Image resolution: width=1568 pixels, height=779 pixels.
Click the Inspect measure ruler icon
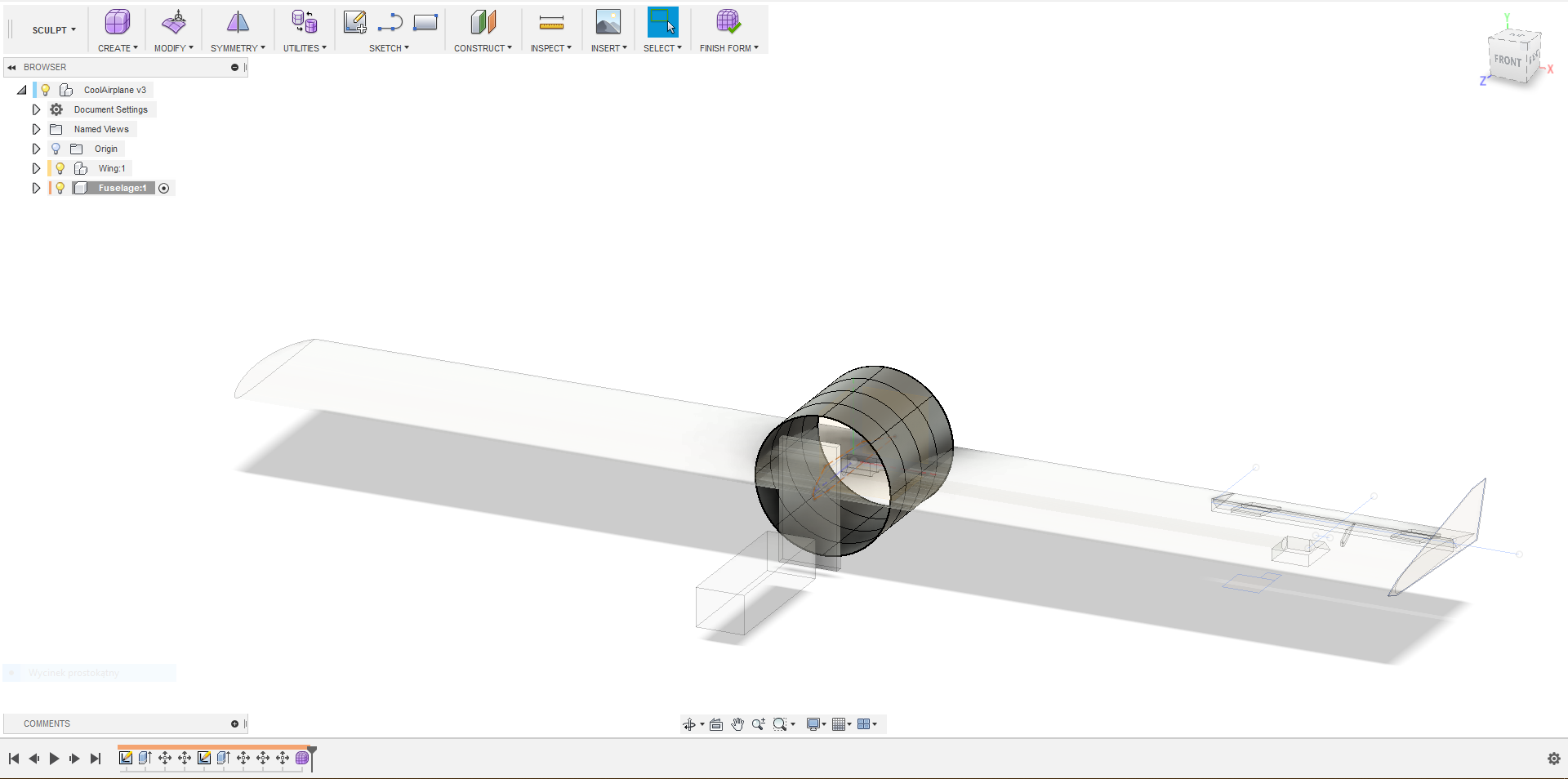551,23
